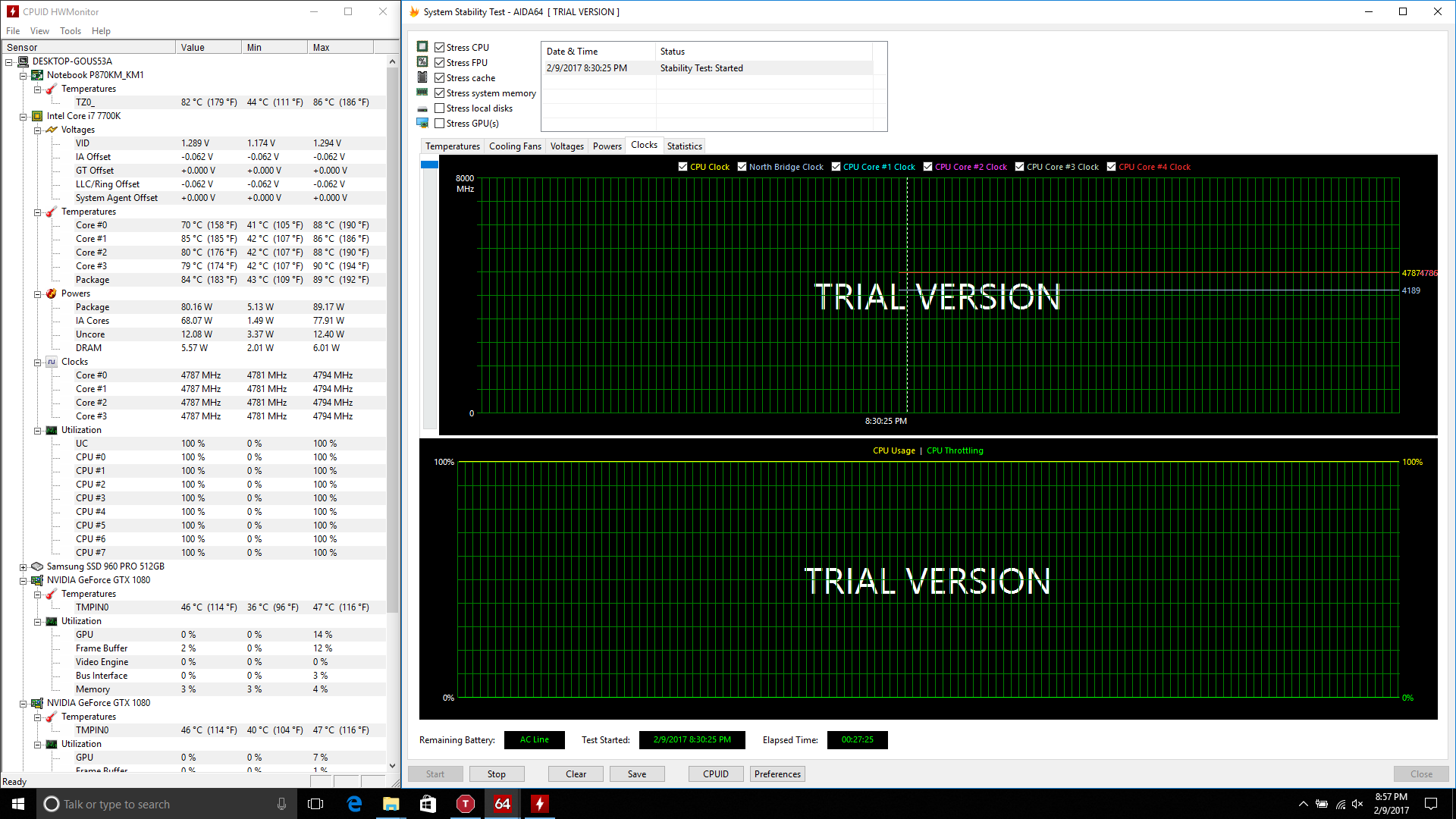Uncheck the Stress CPU checkbox
Viewport: 1456px width, 819px height.
(439, 47)
